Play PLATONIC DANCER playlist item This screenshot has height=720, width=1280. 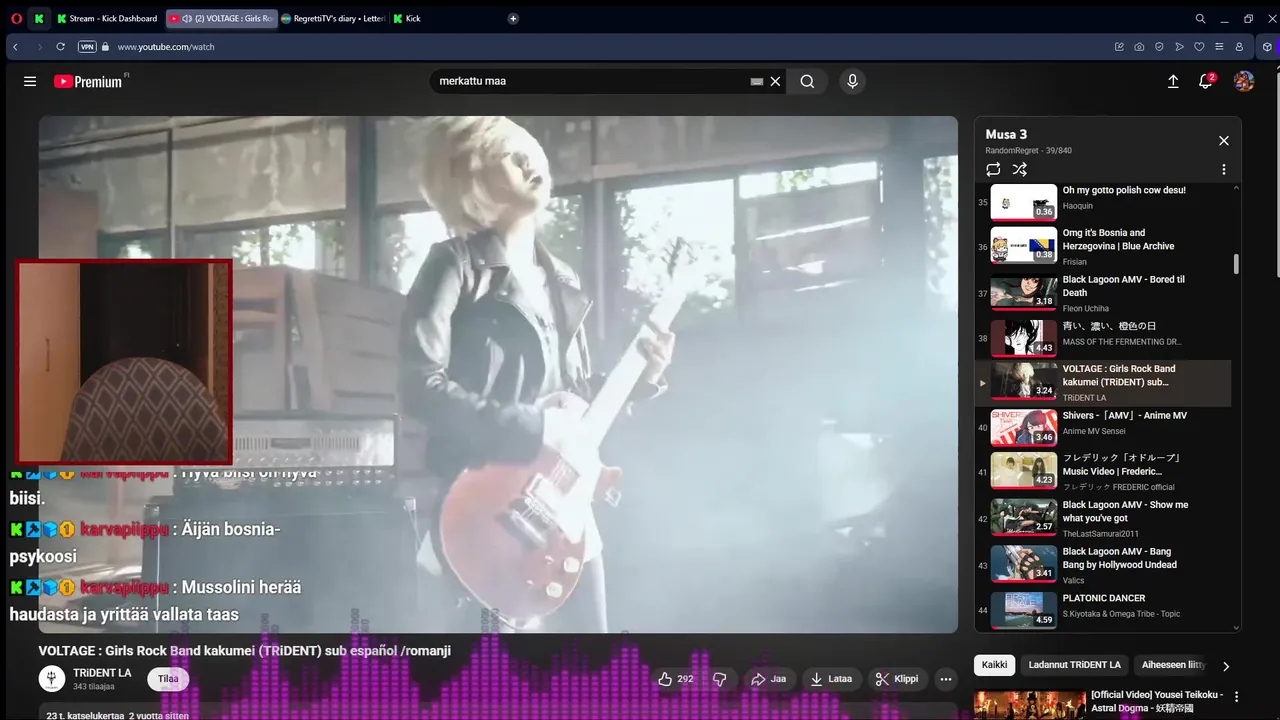pos(1103,609)
